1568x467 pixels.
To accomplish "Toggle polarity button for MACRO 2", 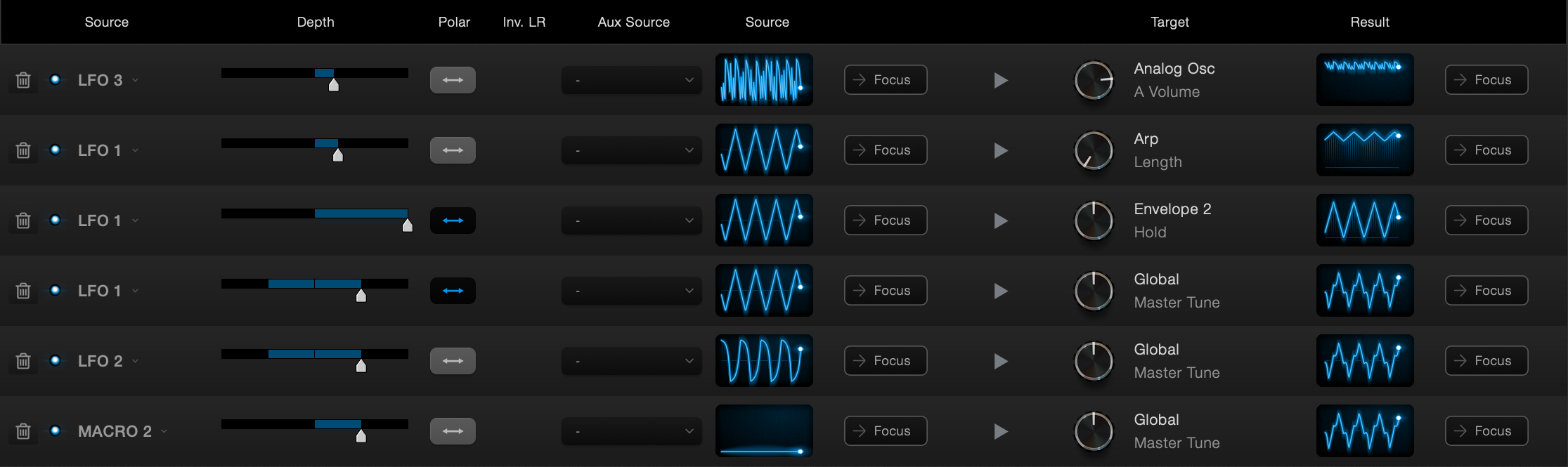I will click(x=453, y=431).
